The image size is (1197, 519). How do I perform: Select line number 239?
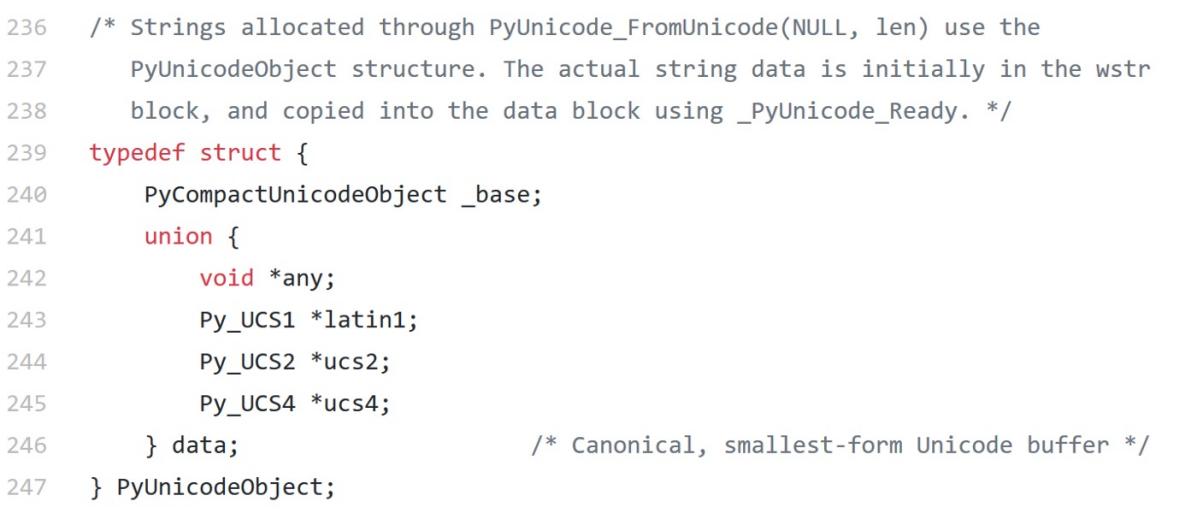[27, 153]
